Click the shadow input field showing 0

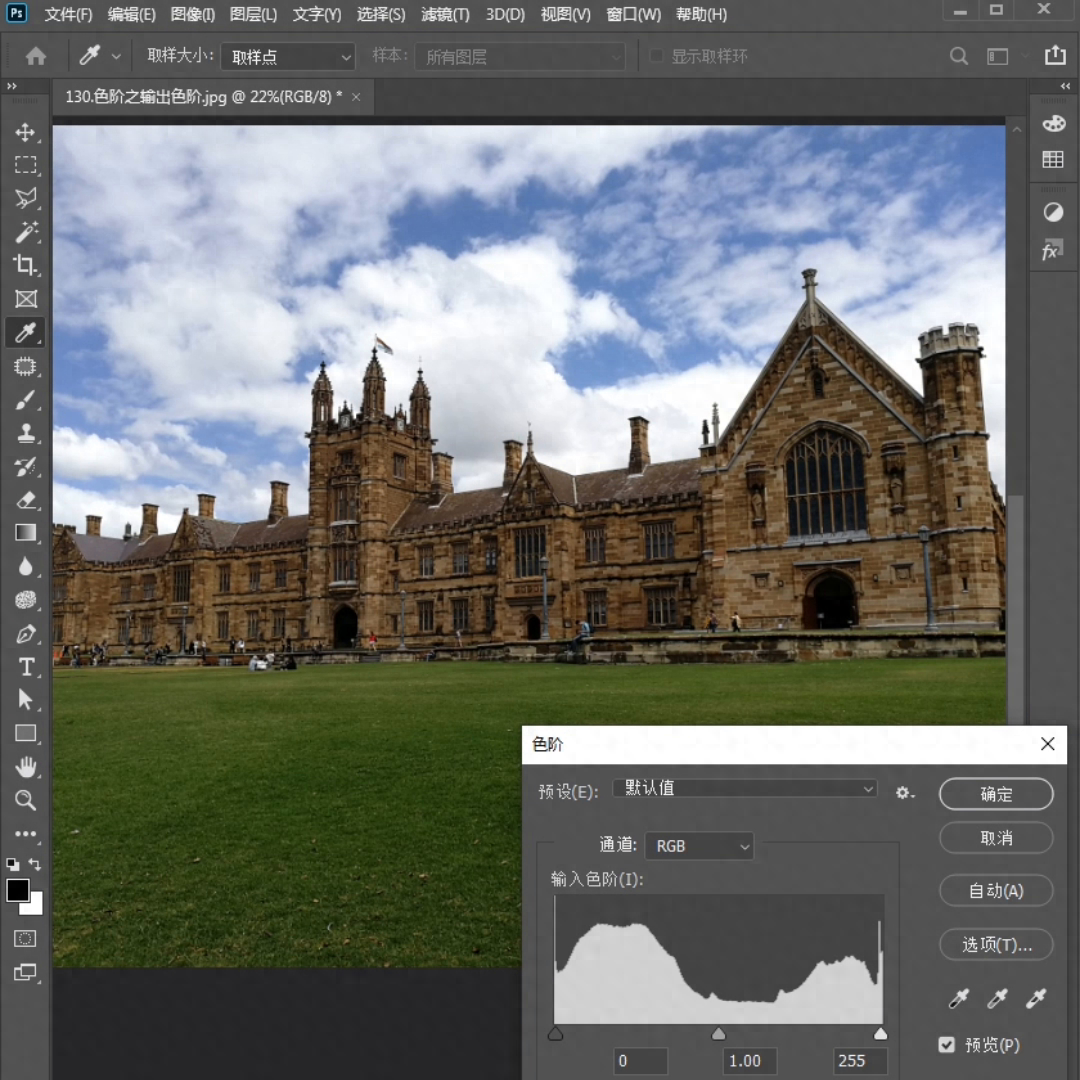(x=640, y=1061)
